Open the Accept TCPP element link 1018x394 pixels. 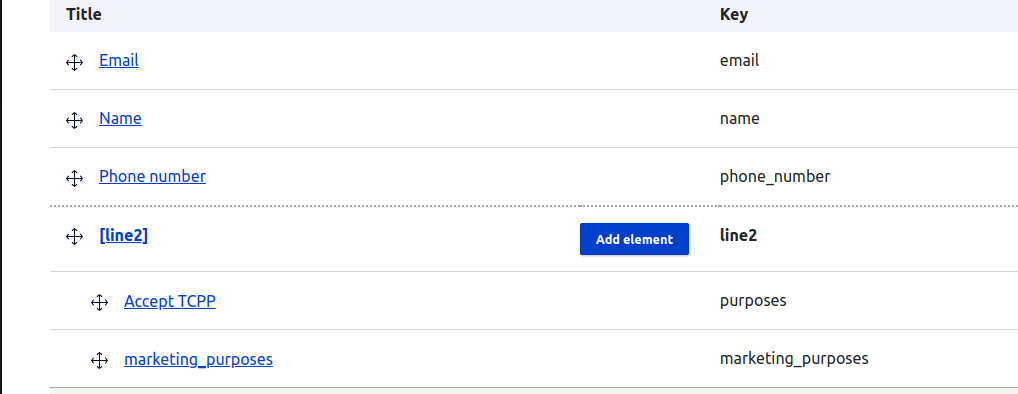pos(170,301)
